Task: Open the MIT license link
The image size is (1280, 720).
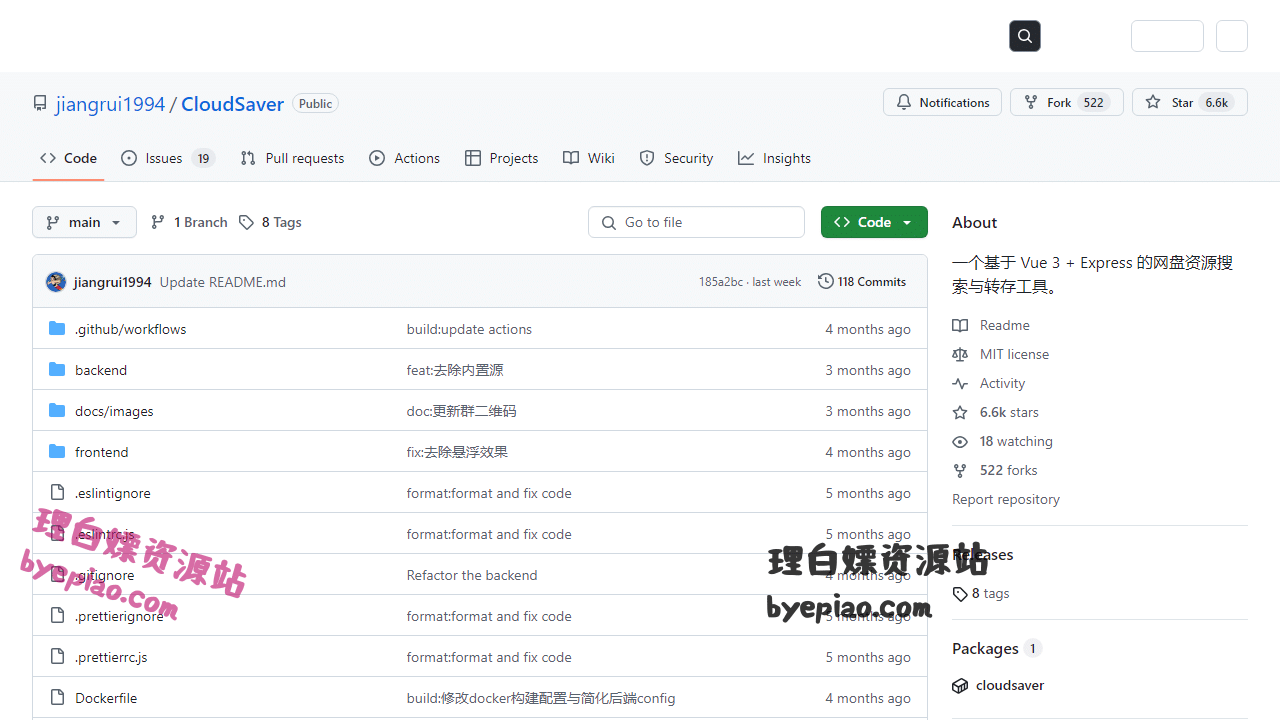Action: coord(1001,354)
